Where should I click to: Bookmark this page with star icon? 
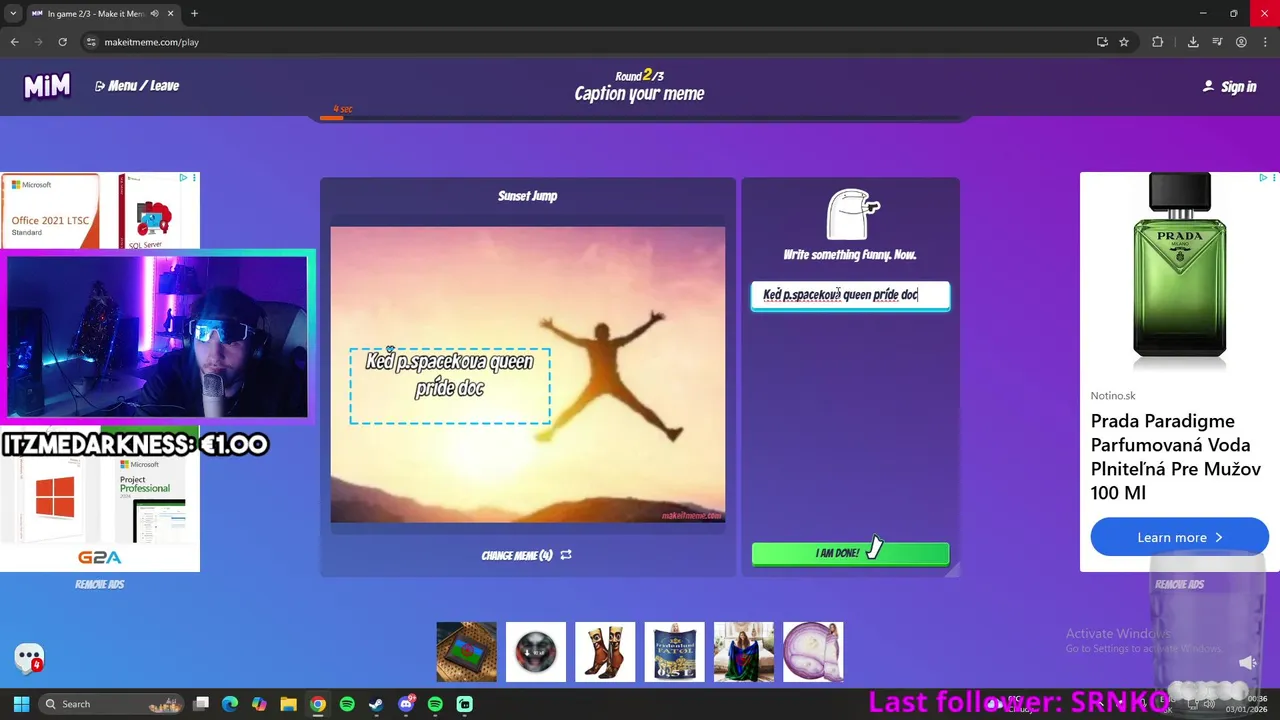1124,42
